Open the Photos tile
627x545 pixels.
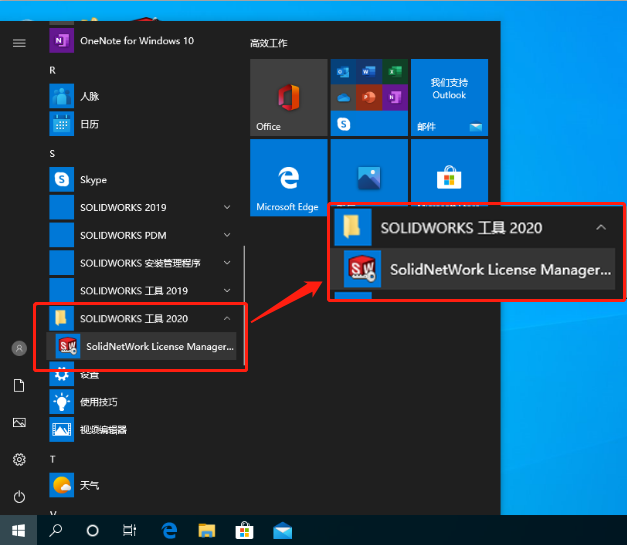[x=369, y=172]
